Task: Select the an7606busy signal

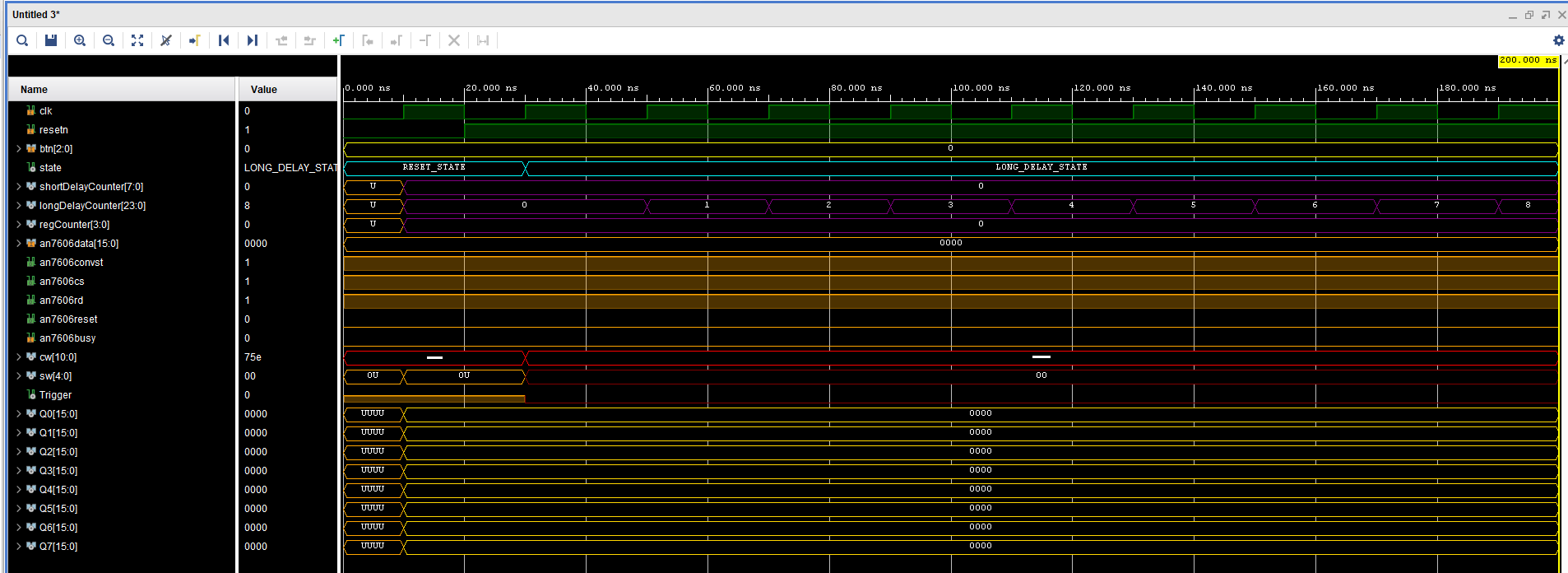Action: 67,338
